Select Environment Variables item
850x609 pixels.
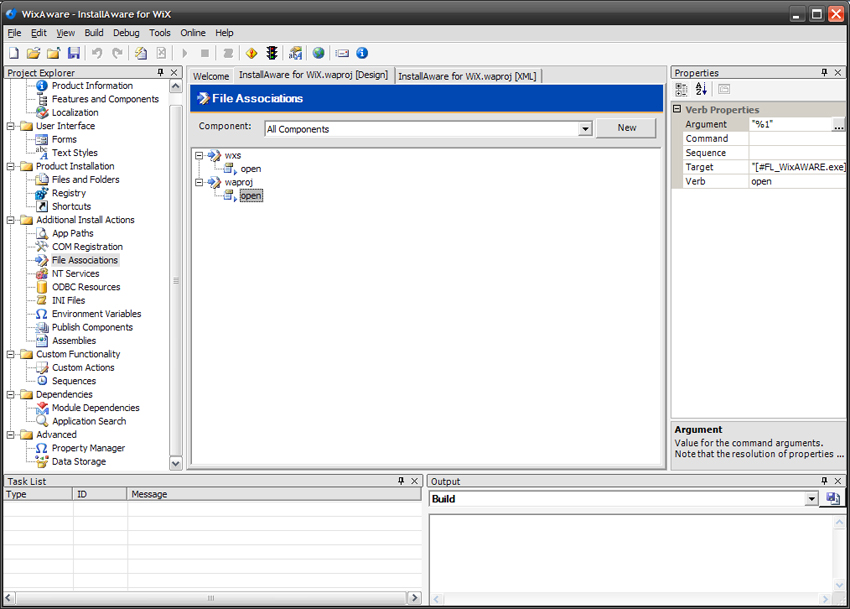coord(96,314)
